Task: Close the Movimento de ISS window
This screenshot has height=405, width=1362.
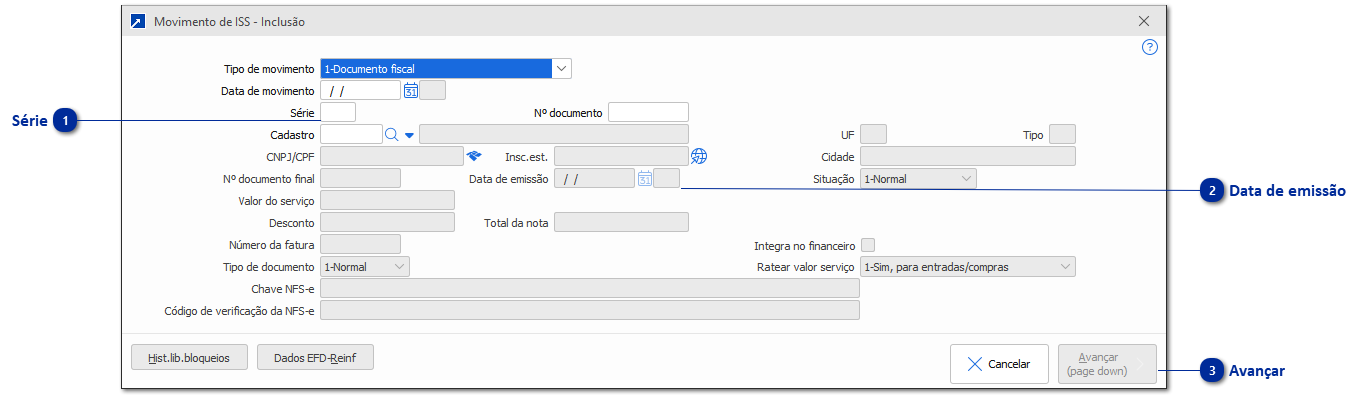Action: (1144, 21)
